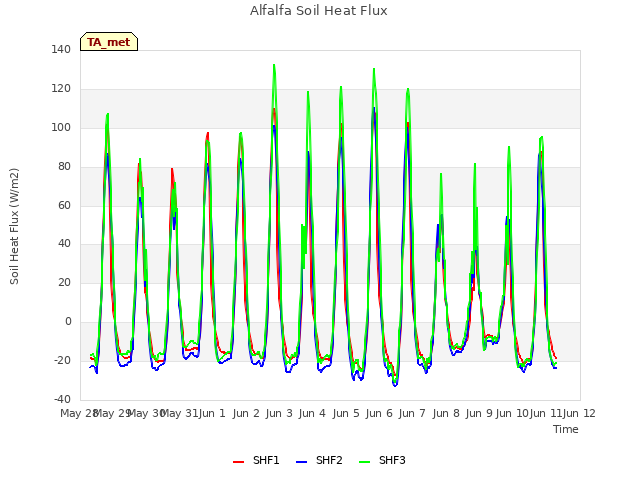Click the y-axis label Soil Heat Flux (W/m2)
This screenshot has height=480, width=640.
coord(14,226)
